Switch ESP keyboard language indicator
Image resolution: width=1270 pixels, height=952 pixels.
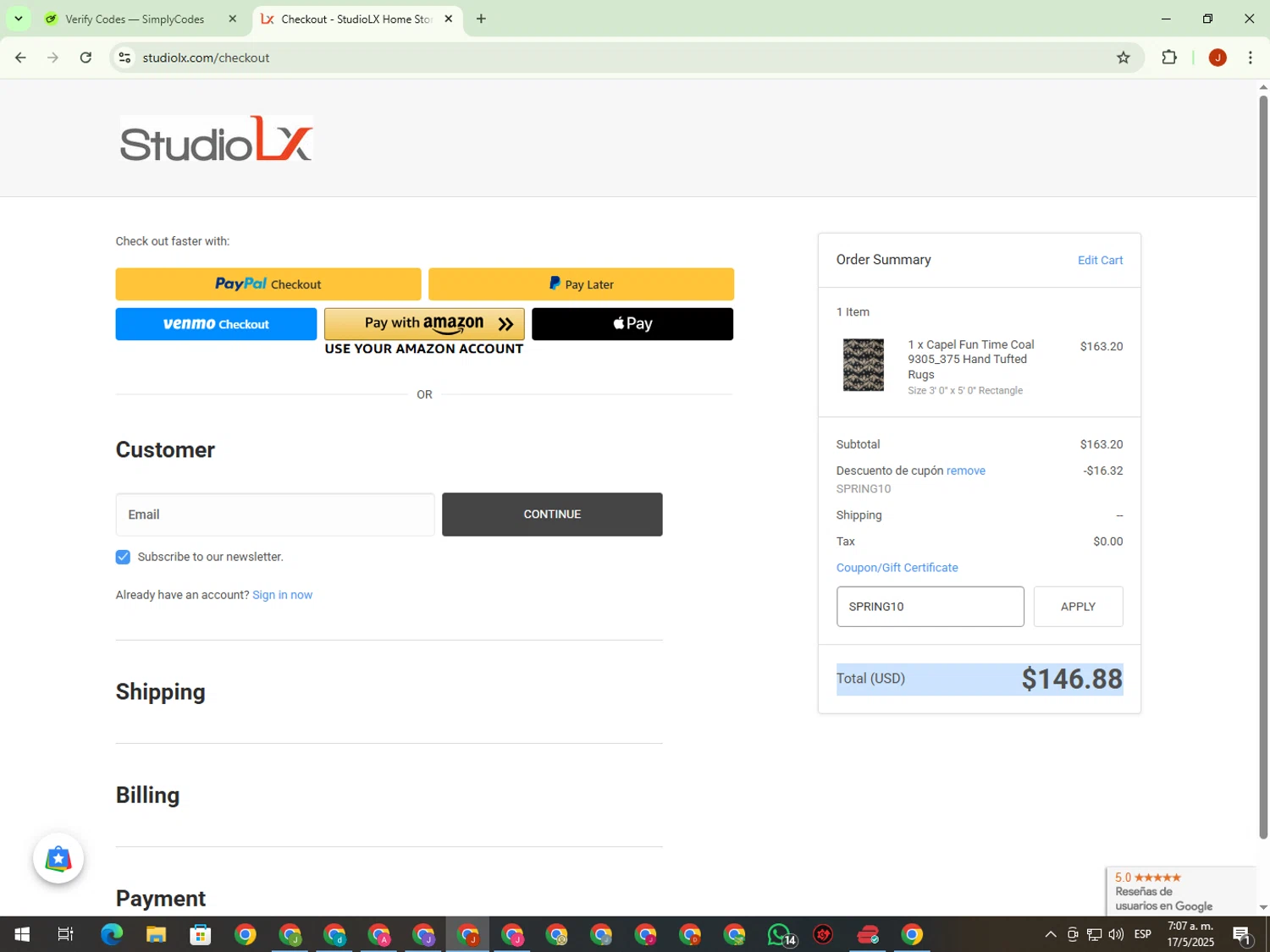click(1143, 934)
